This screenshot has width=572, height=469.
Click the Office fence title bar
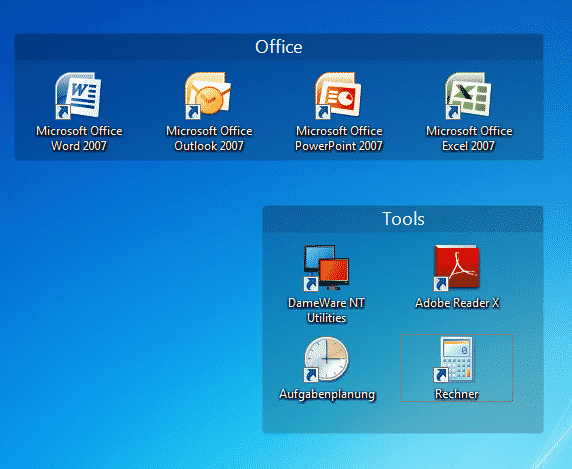click(x=279, y=47)
